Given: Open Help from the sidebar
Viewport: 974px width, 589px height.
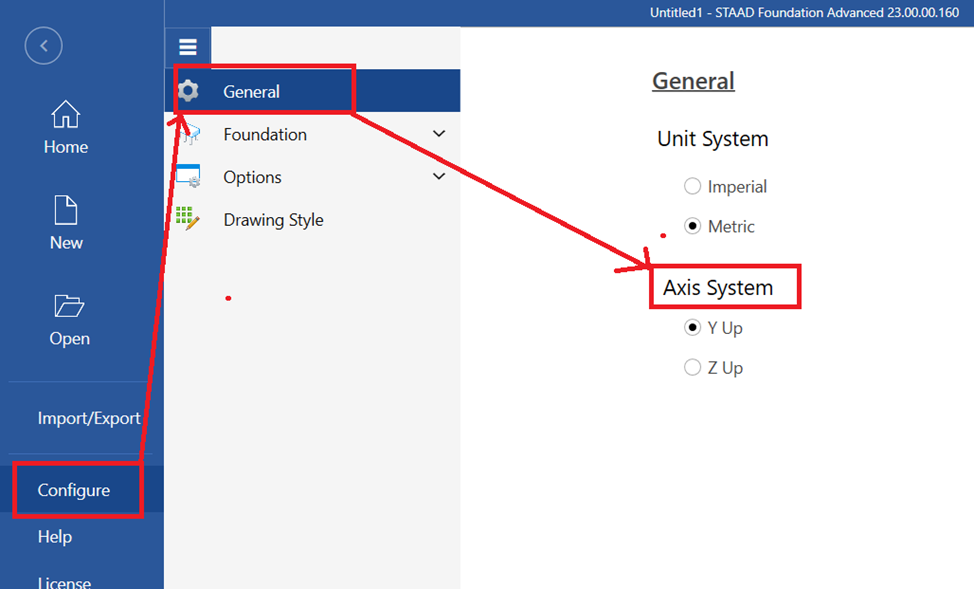Looking at the screenshot, I should [55, 536].
